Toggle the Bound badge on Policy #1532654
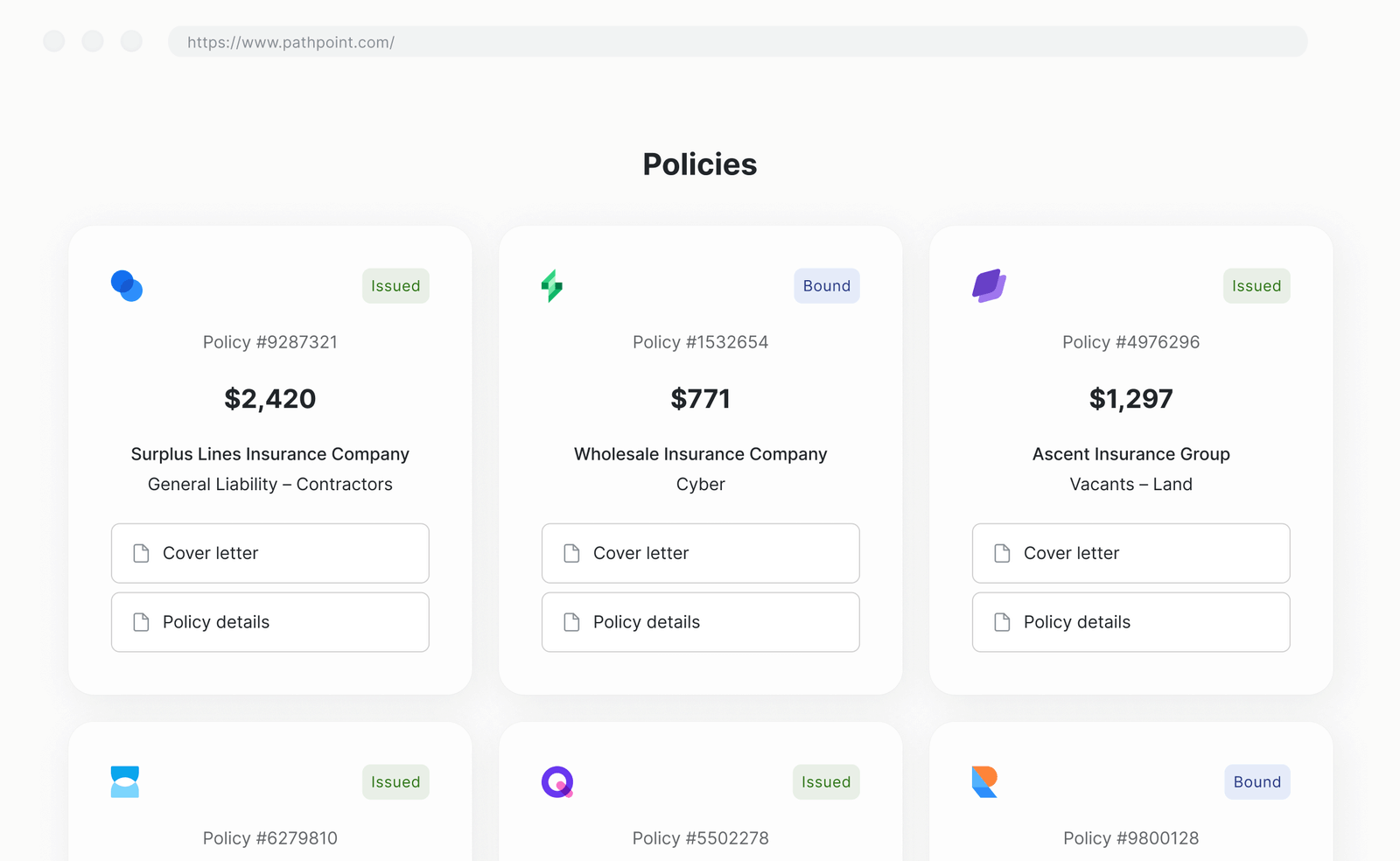 (826, 286)
